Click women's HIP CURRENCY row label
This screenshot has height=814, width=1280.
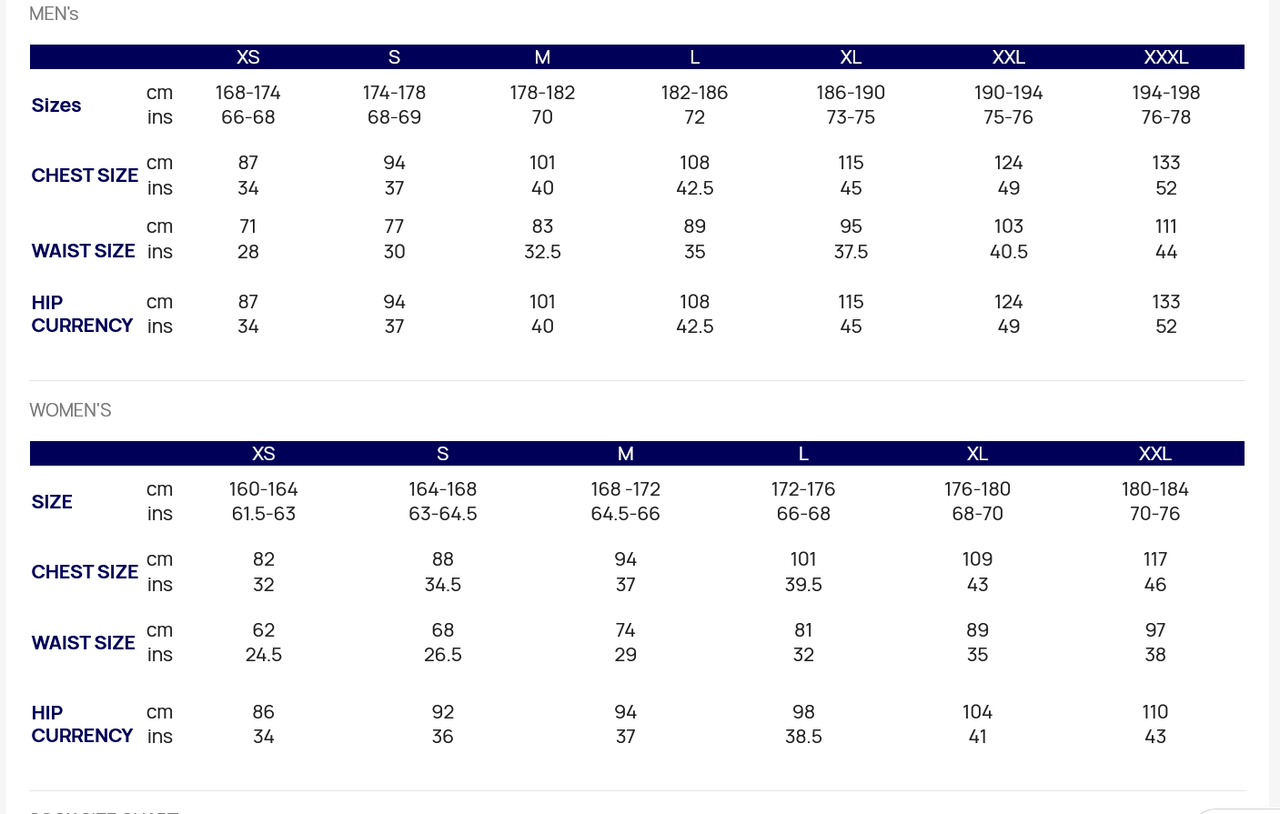pyautogui.click(x=82, y=724)
